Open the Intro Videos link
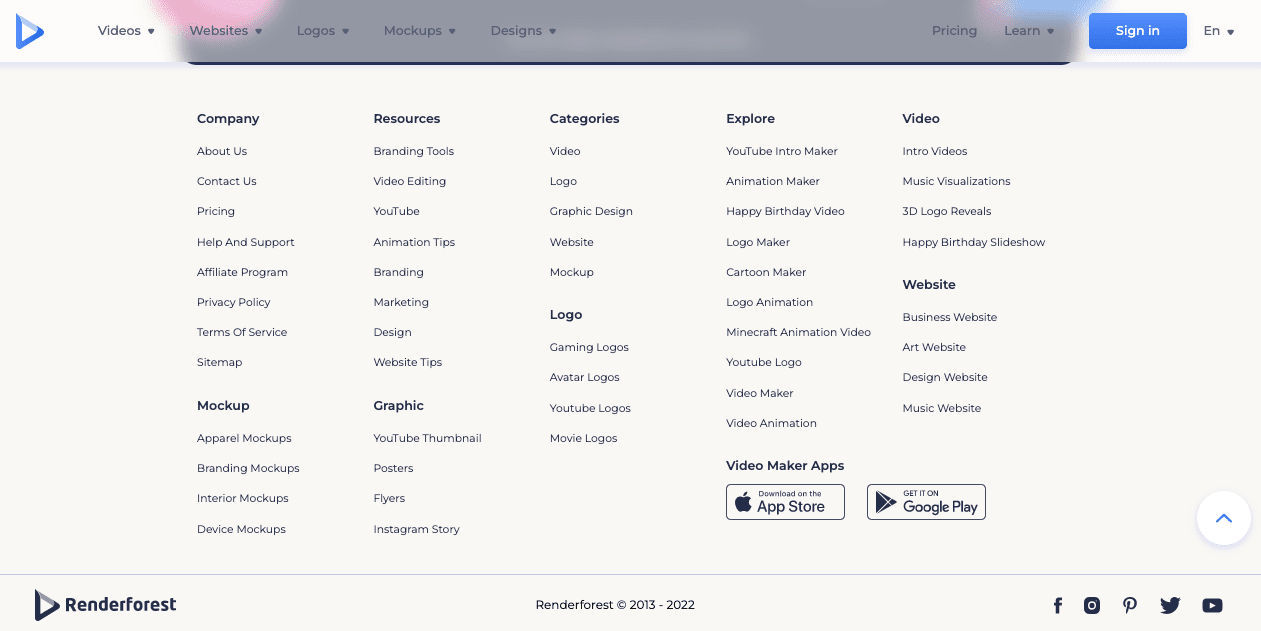 click(x=935, y=151)
